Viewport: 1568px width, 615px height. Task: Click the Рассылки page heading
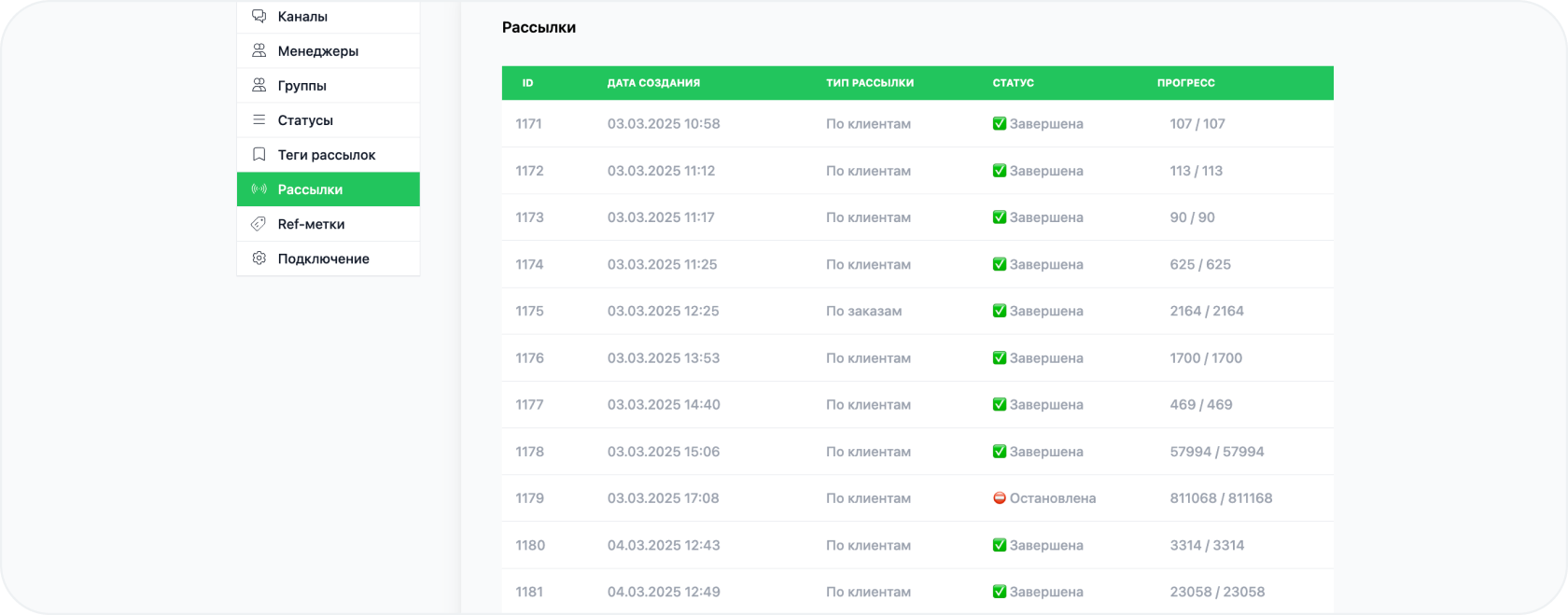(539, 27)
